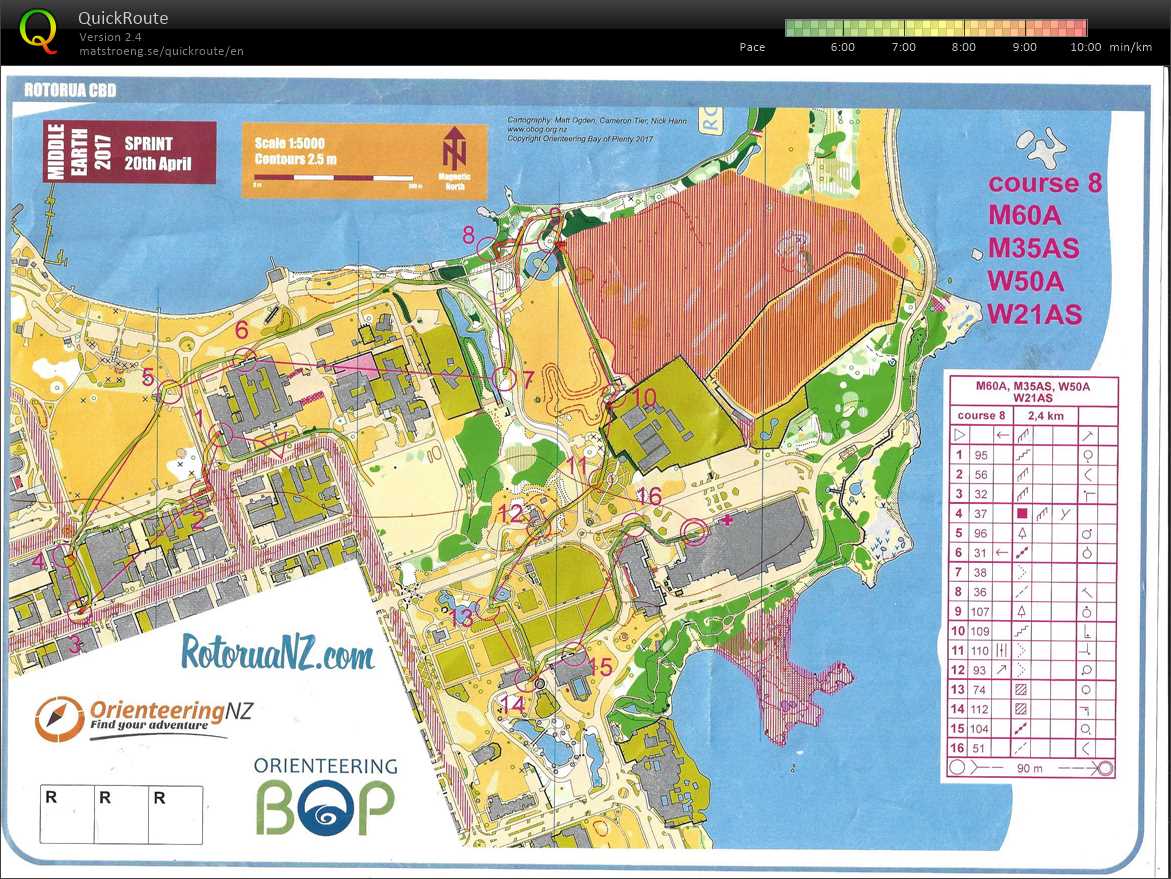The image size is (1171, 879).
Task: Click the QuickRoute Q logo icon
Action: coord(38,30)
